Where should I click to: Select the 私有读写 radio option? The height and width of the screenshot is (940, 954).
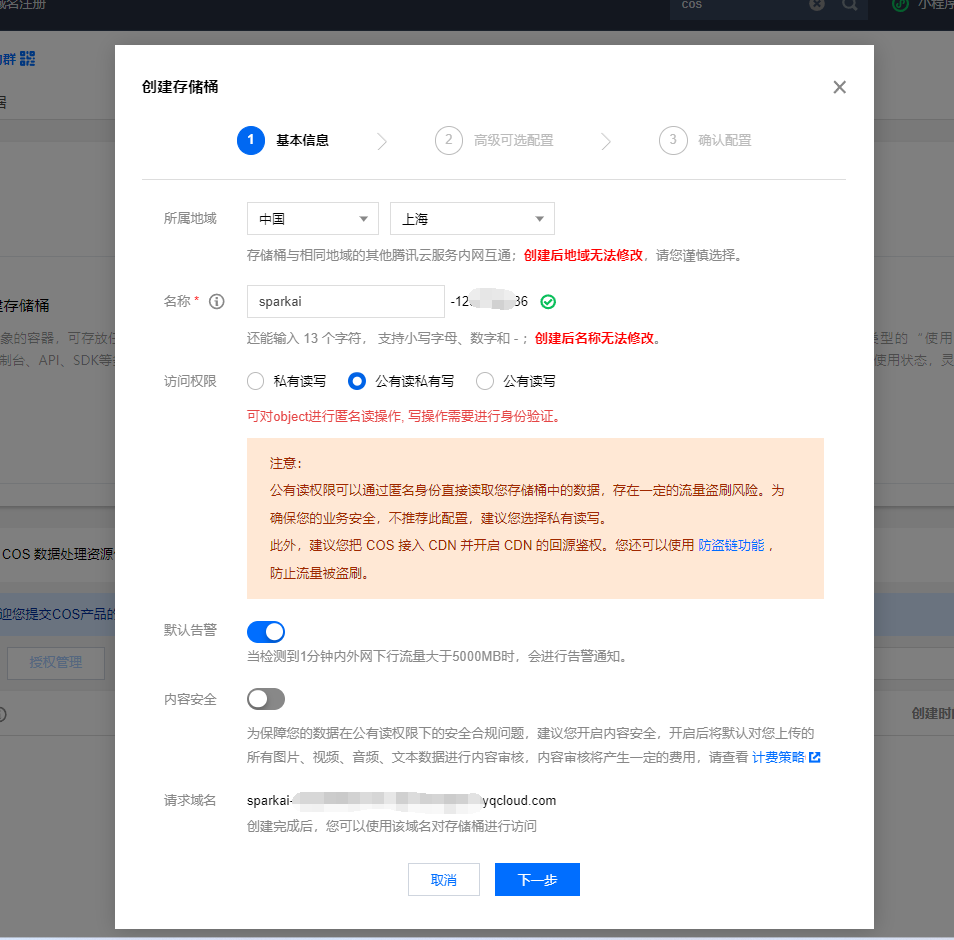[x=255, y=381]
